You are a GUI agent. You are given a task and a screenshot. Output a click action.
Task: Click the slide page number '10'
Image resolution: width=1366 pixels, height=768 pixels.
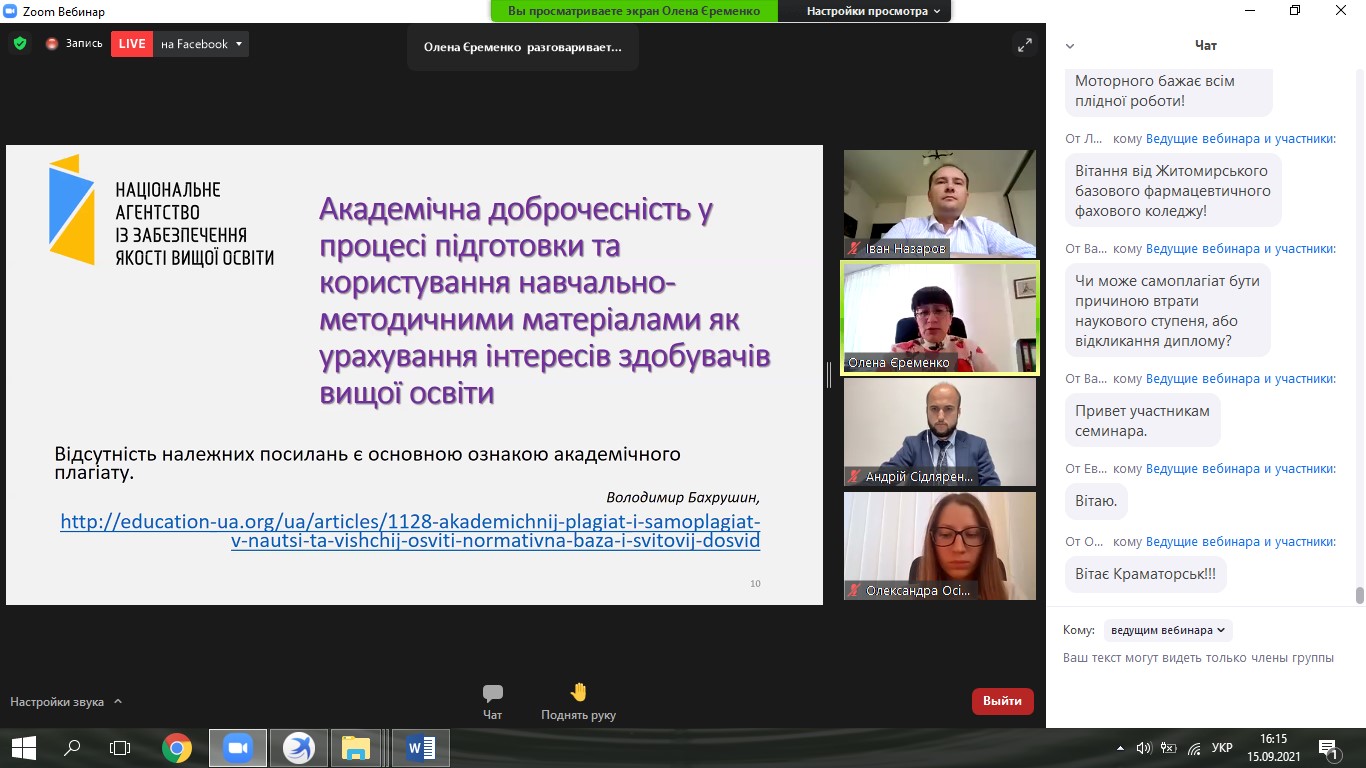point(755,583)
